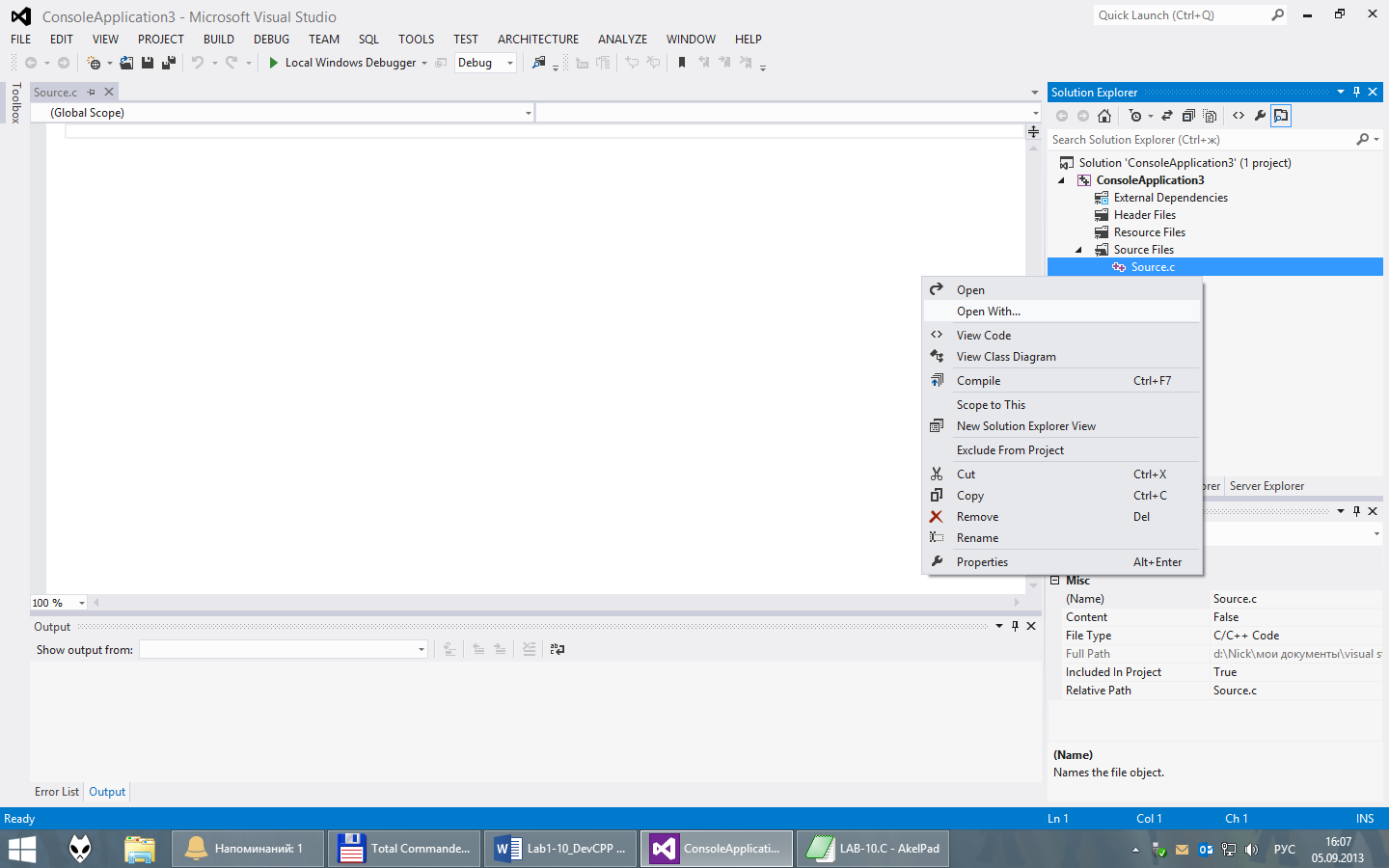Click the Search Solution Explorer field
This screenshot has height=868, width=1389.
click(1201, 140)
